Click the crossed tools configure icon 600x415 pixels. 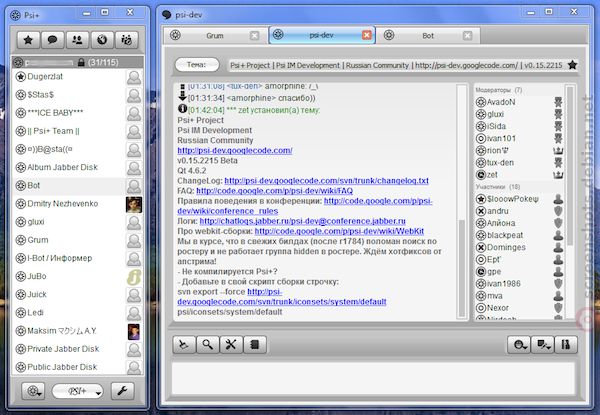click(231, 345)
